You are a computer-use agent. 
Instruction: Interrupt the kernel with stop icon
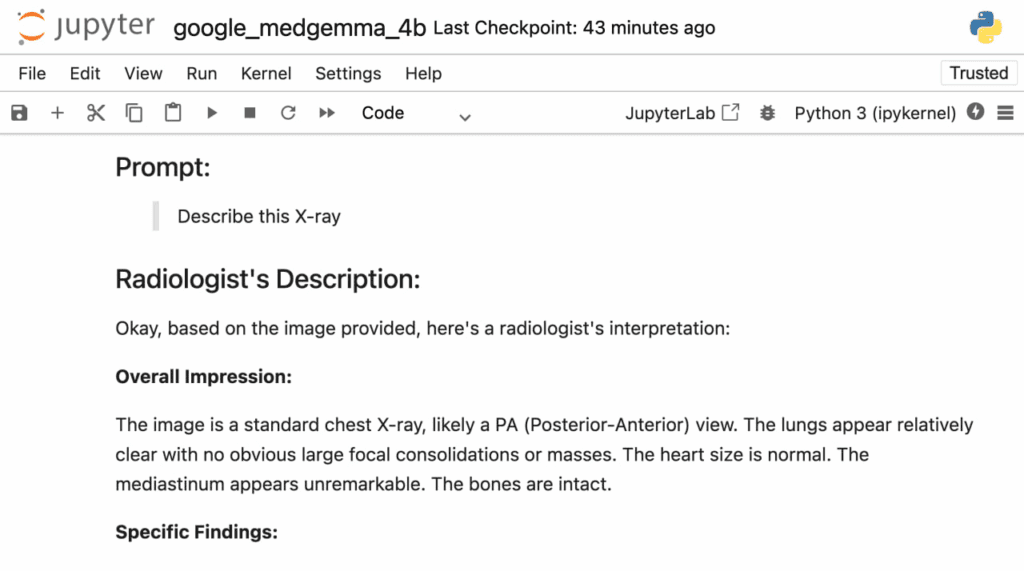[250, 113]
